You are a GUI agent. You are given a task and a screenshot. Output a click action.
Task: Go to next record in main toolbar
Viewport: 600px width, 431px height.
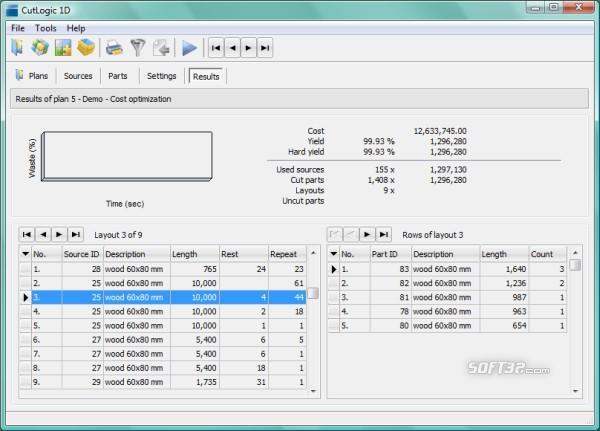point(248,48)
